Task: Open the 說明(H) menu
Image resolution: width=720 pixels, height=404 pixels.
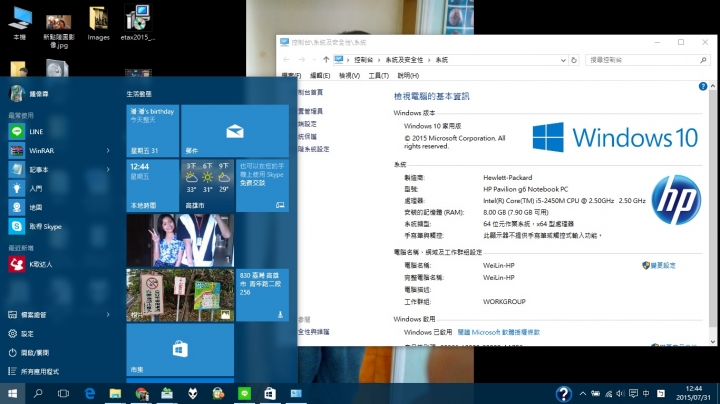Action: tap(408, 76)
